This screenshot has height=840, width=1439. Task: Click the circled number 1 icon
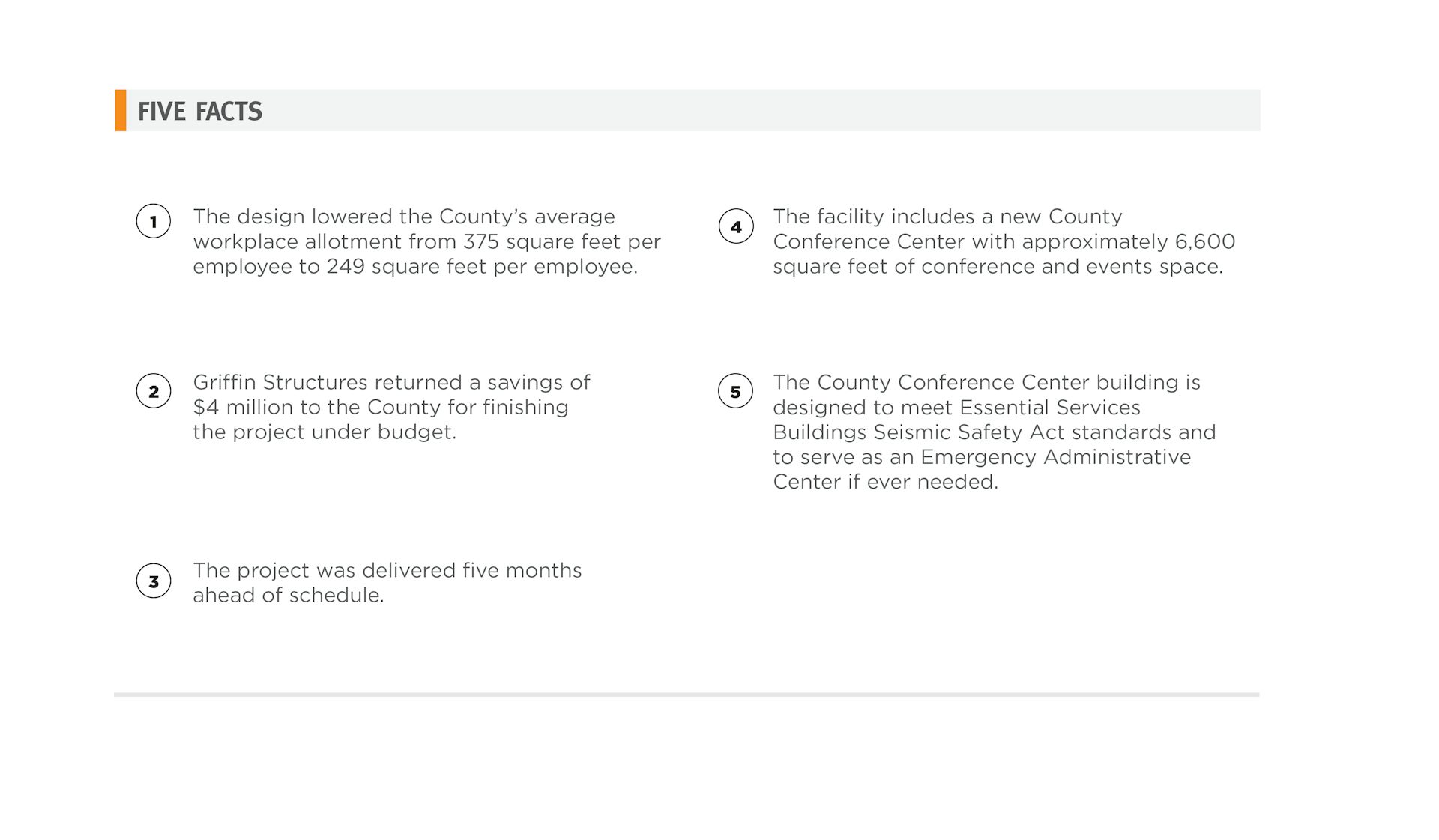[154, 221]
